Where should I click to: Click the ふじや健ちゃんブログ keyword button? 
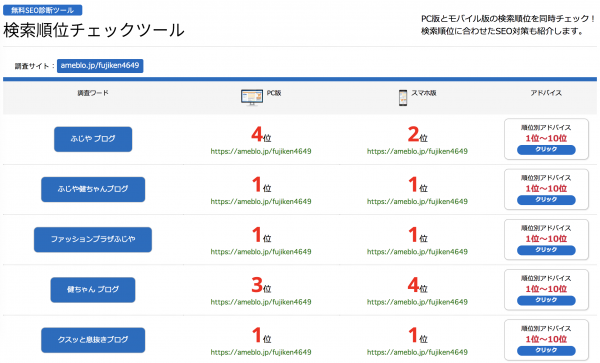[x=93, y=189]
